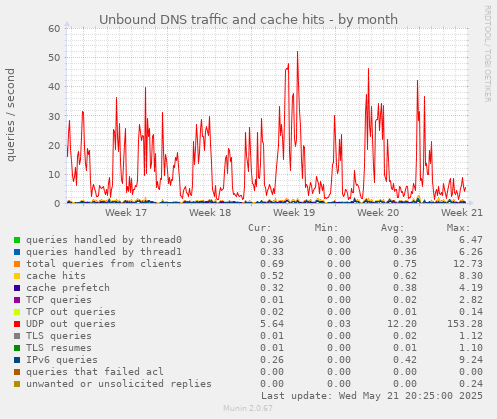
Task: Click the red UDP out queries swatch
Action: pyautogui.click(x=17, y=324)
